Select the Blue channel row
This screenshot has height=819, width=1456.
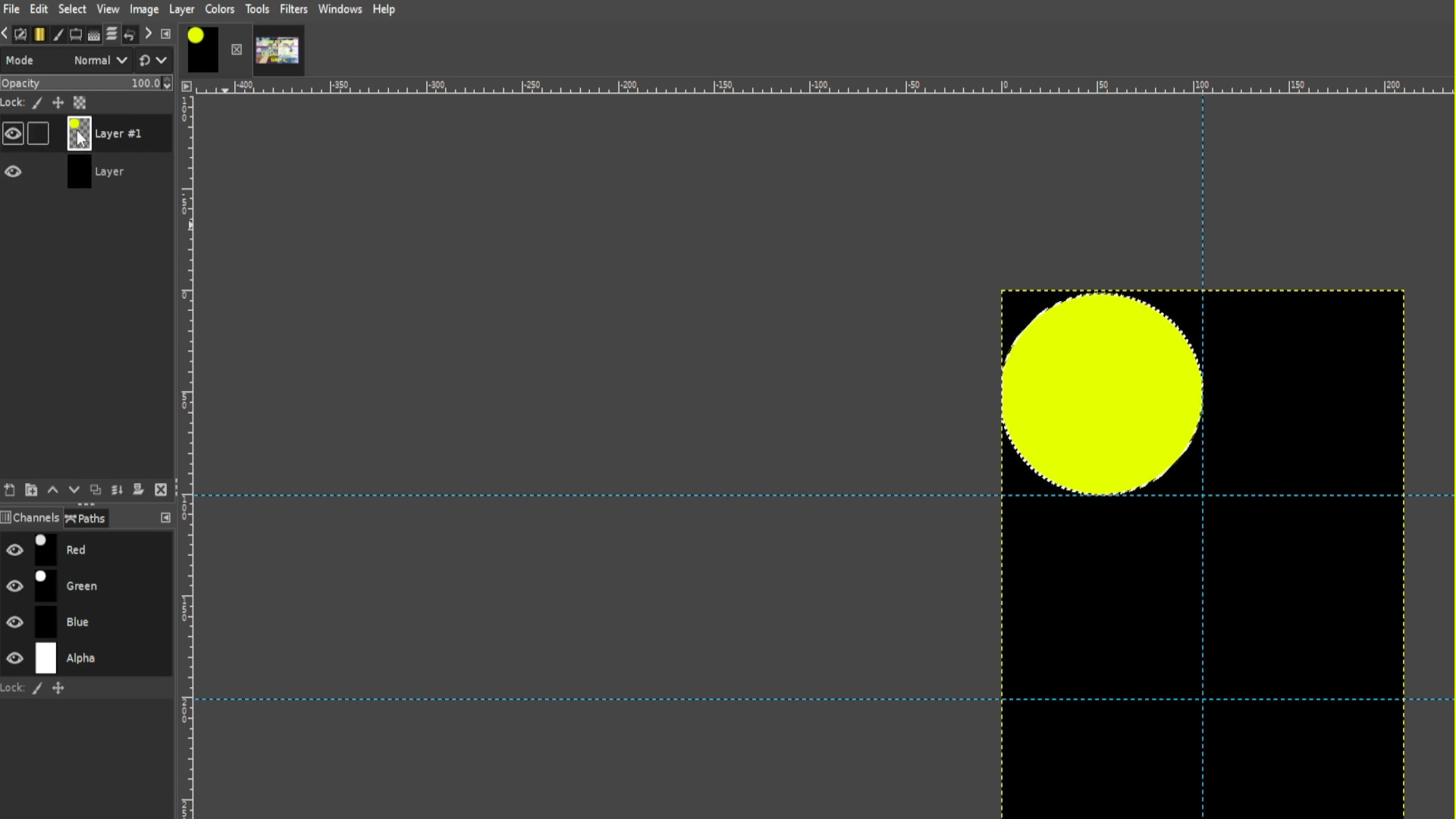(x=86, y=622)
